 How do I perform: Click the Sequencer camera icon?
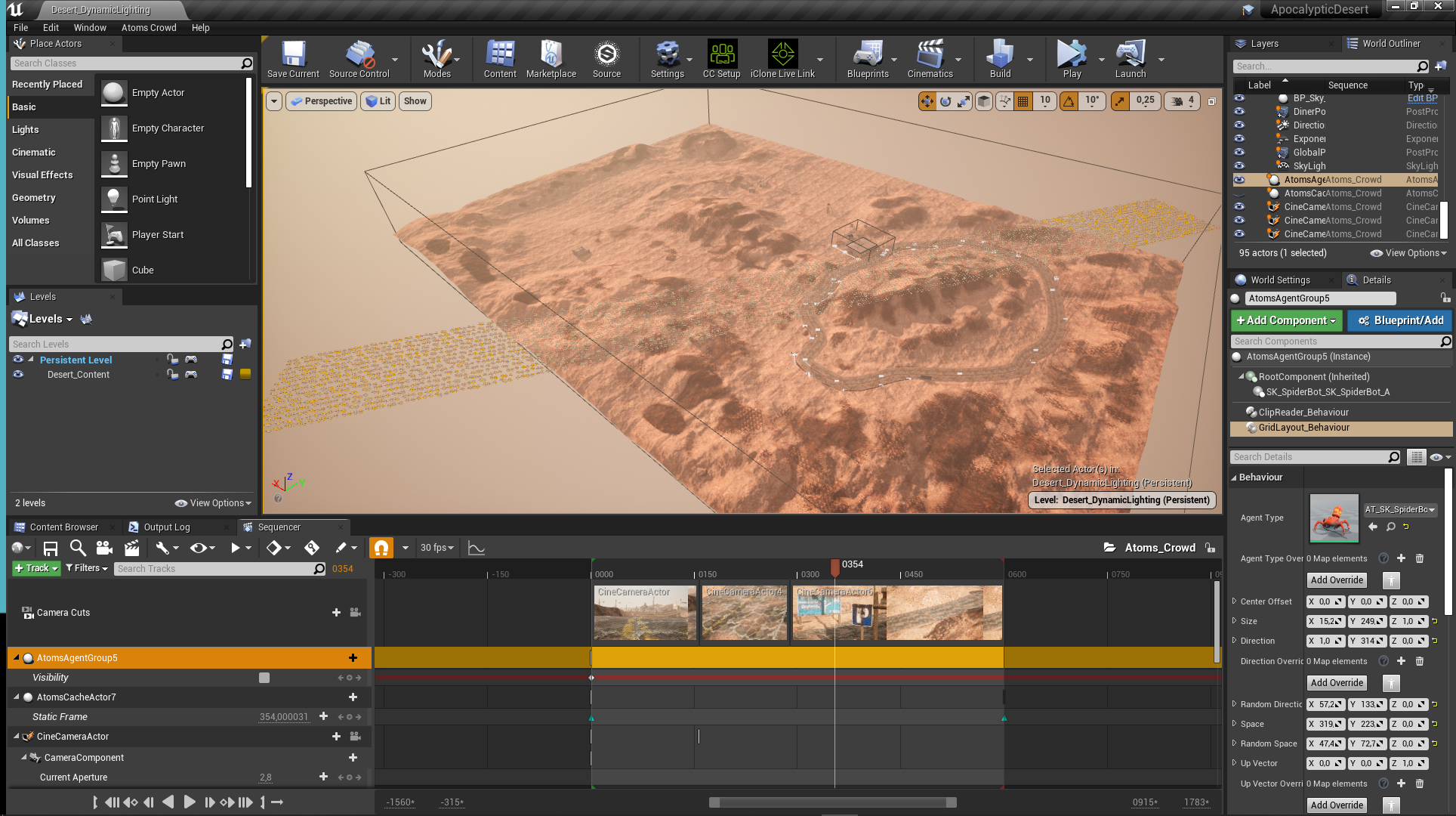[x=104, y=548]
